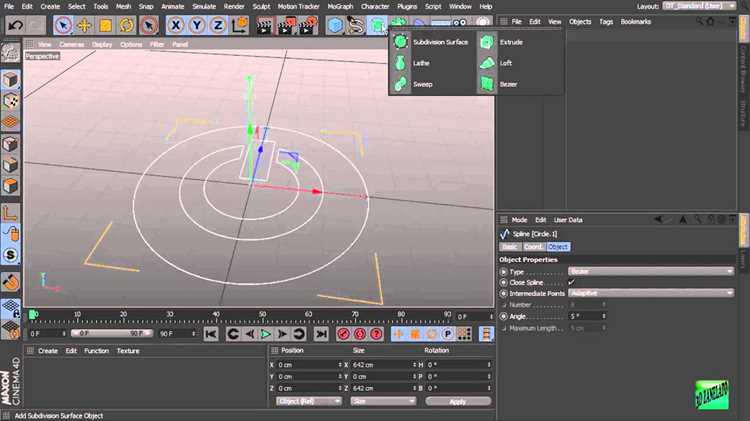Open the Objects menu in Object Manager

[x=580, y=22]
